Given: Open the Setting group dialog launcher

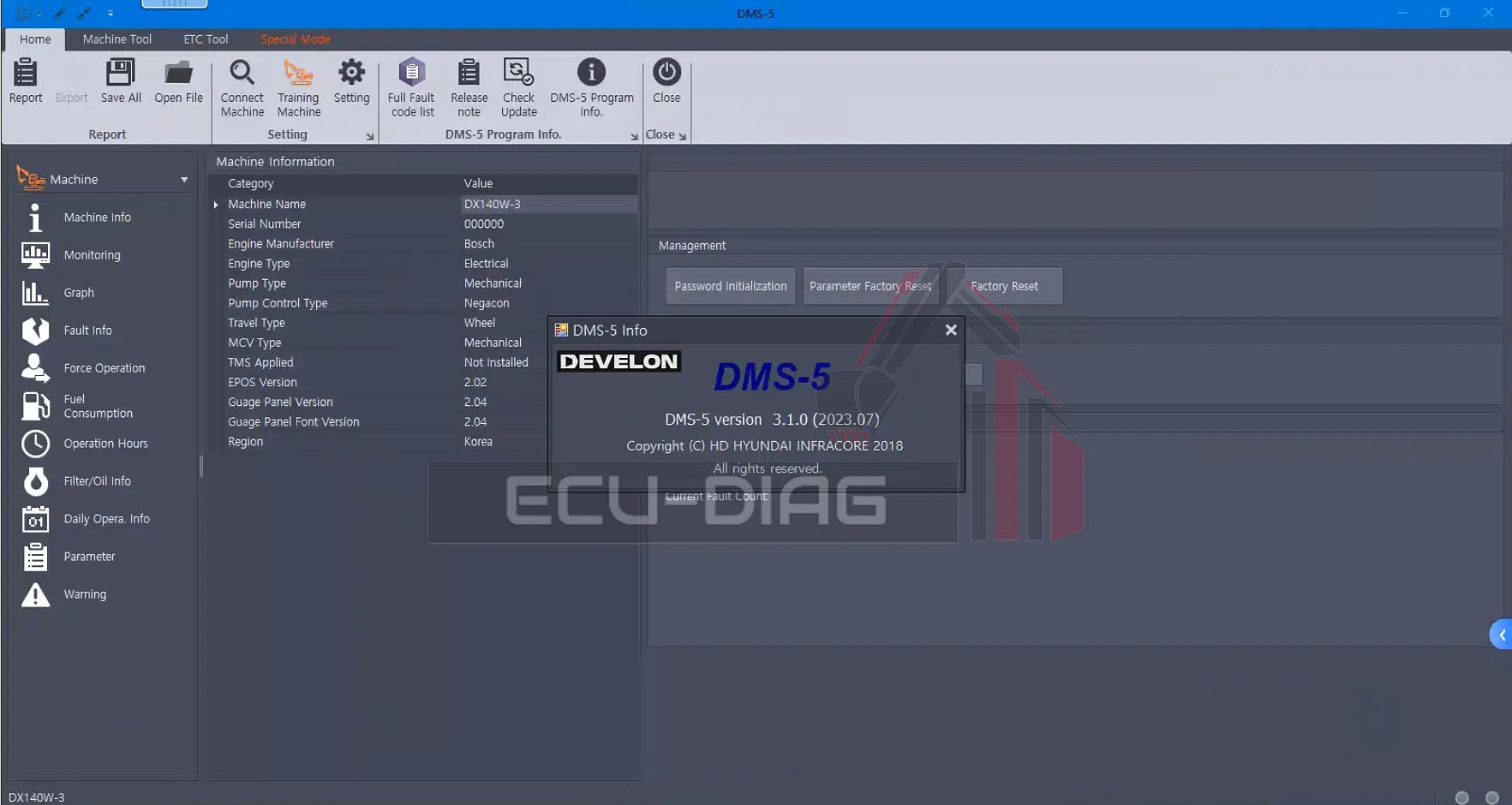Looking at the screenshot, I should click(370, 136).
